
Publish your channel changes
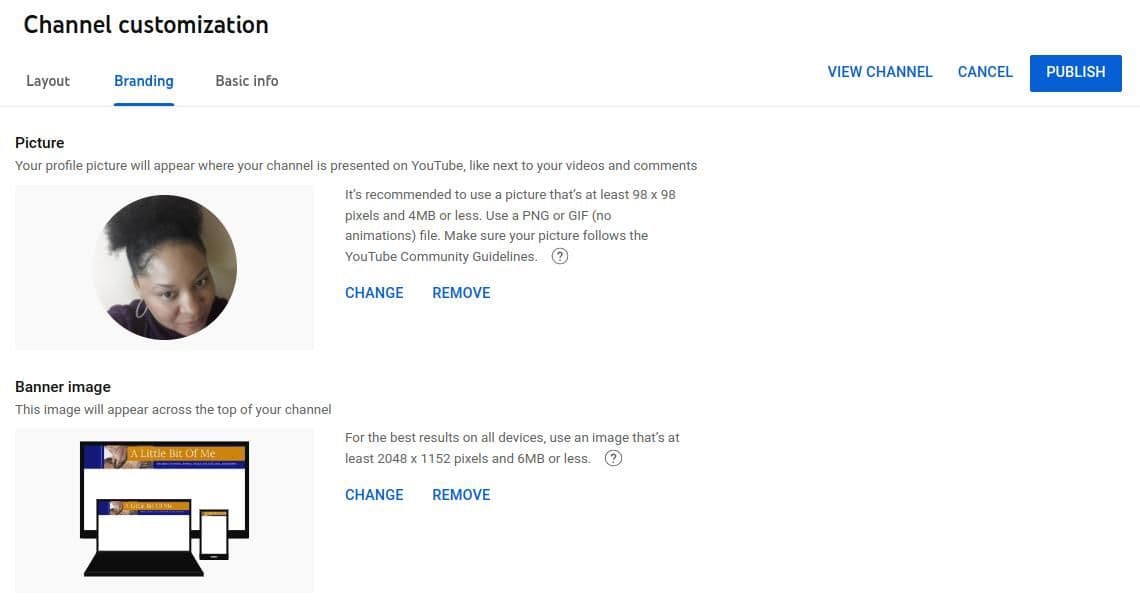pos(1075,72)
